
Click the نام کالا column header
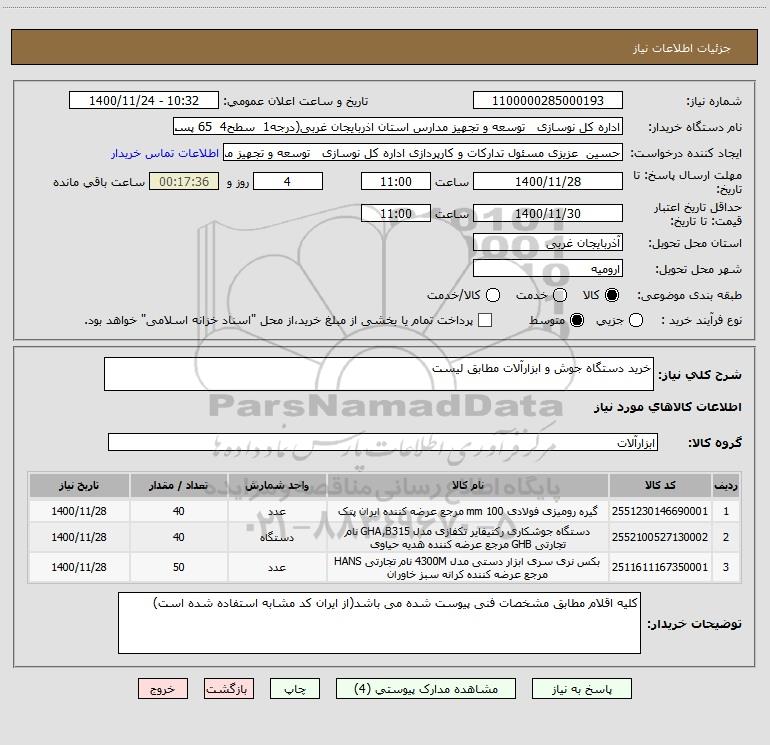coord(468,485)
